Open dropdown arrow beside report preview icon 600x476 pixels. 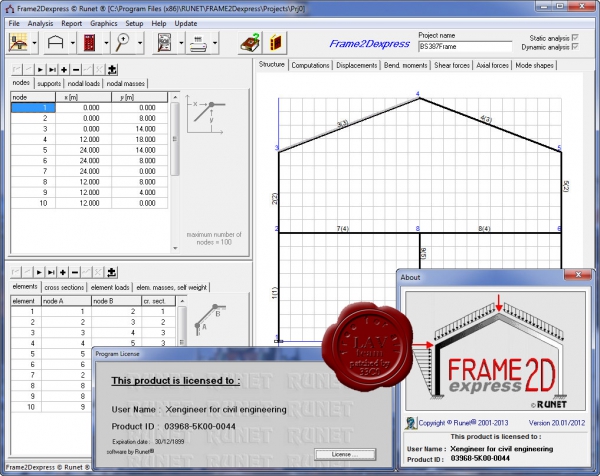(x=181, y=43)
